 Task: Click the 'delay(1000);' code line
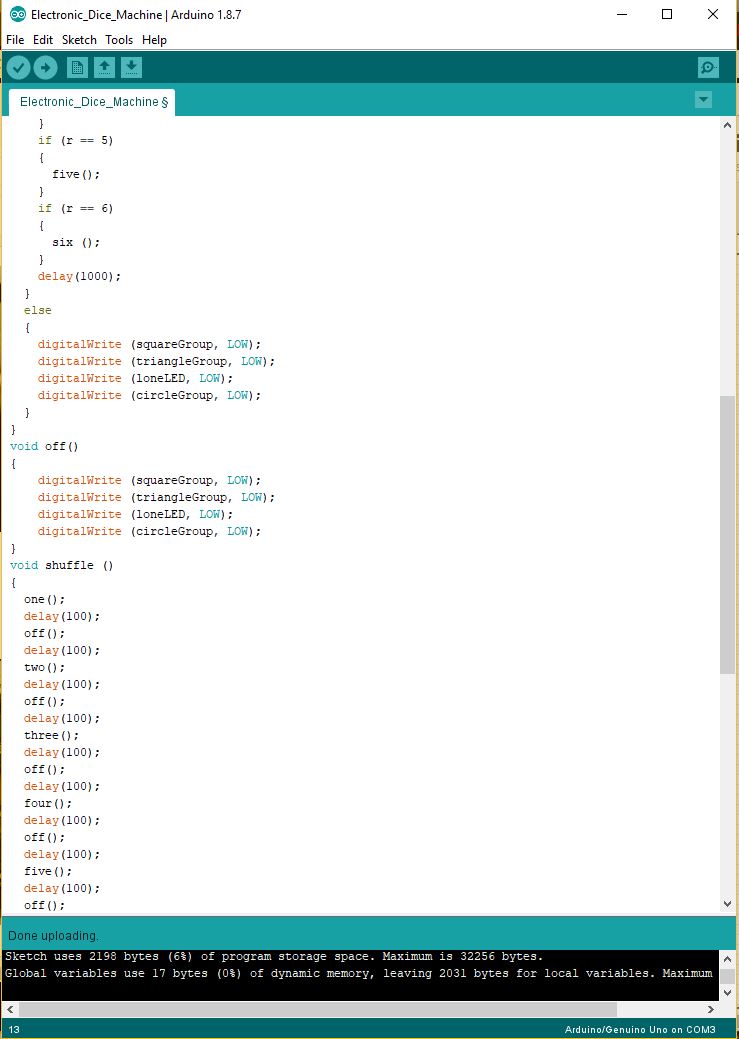pyautogui.click(x=80, y=276)
